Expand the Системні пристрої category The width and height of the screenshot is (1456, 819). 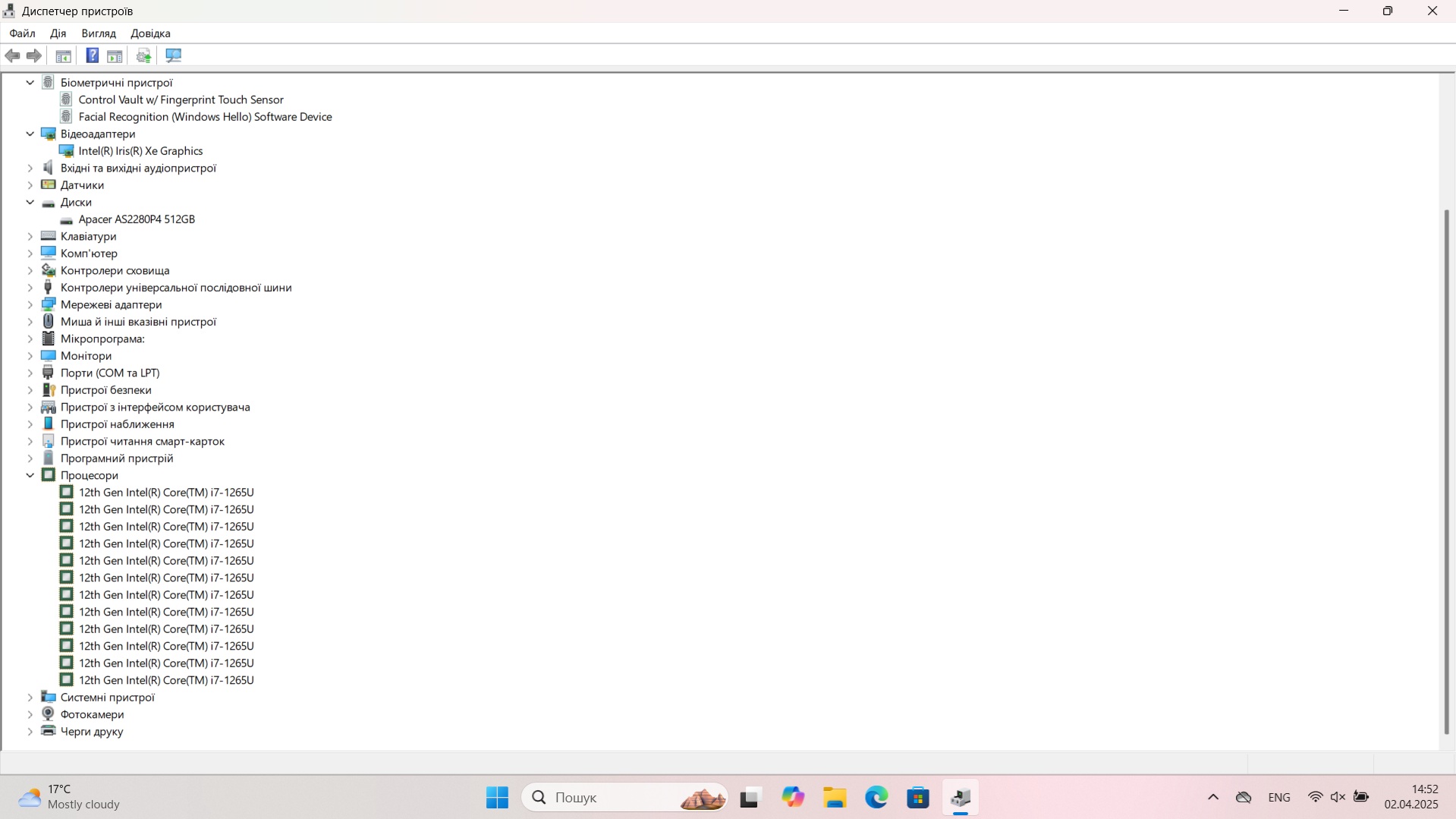(30, 697)
